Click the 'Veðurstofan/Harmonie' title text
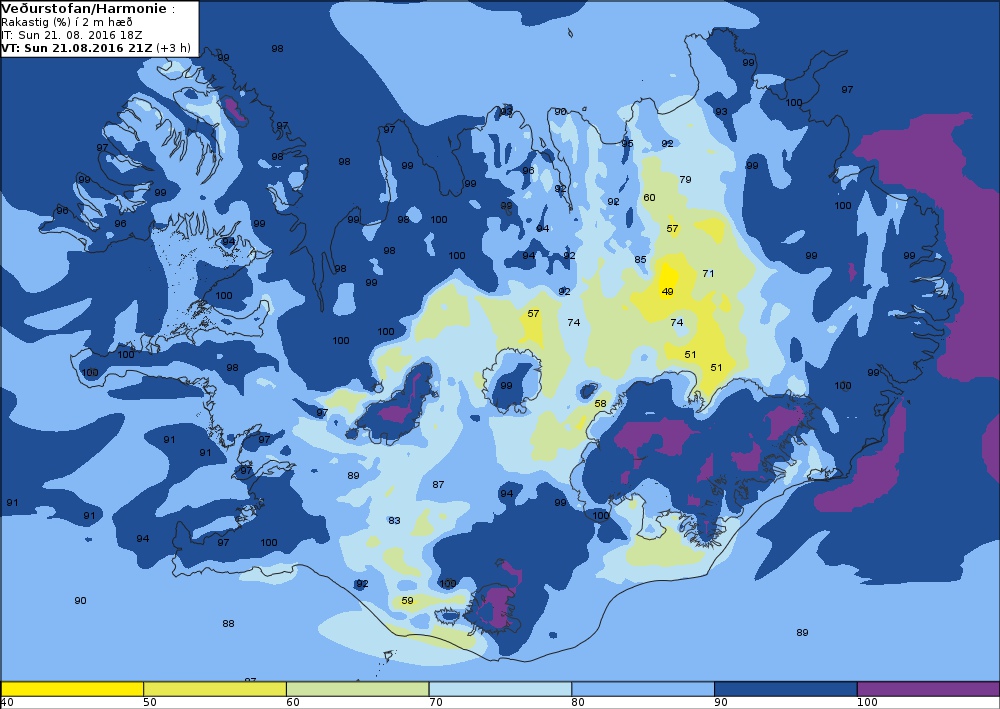This screenshot has width=1000, height=709. click(x=85, y=9)
